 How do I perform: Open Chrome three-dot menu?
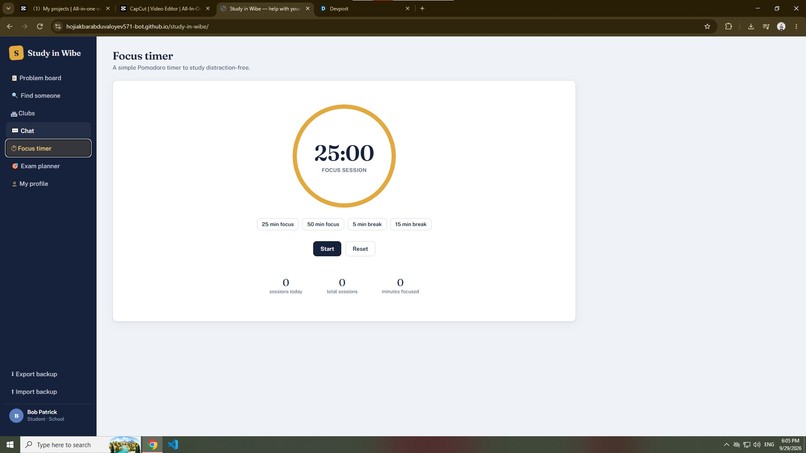[x=796, y=26]
